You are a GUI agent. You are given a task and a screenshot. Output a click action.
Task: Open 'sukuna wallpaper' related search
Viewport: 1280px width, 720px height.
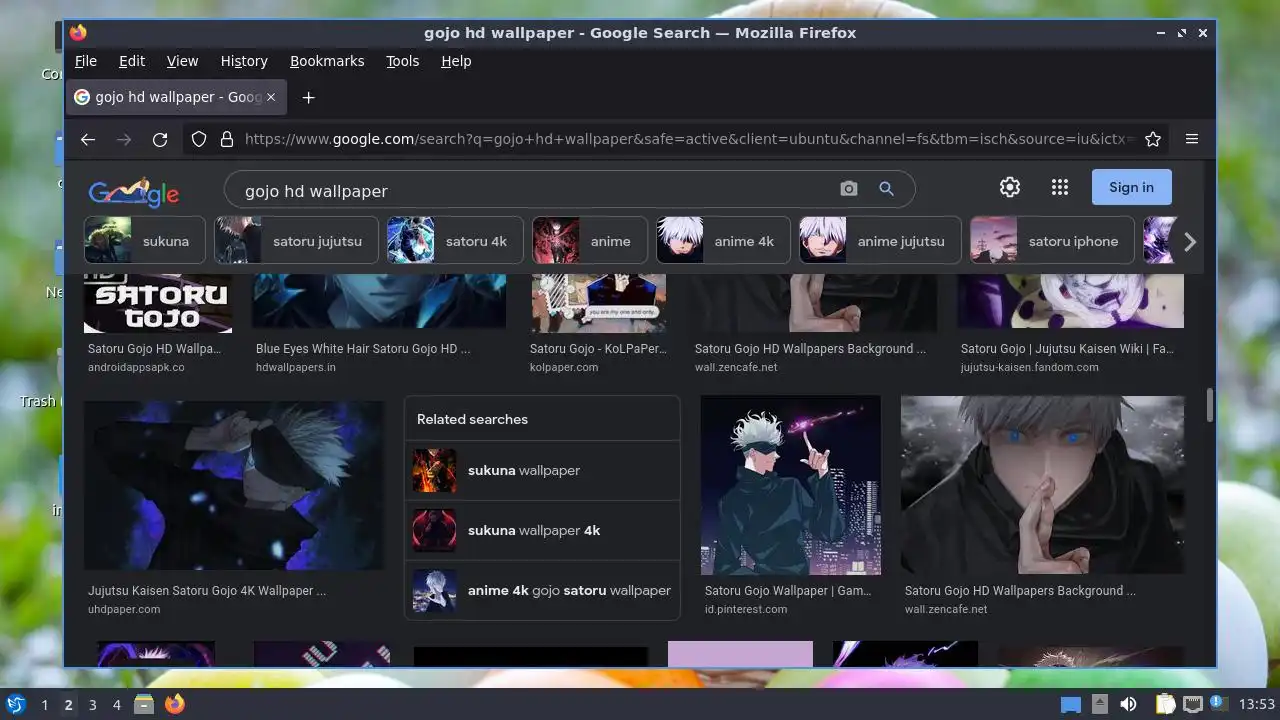[x=542, y=471]
